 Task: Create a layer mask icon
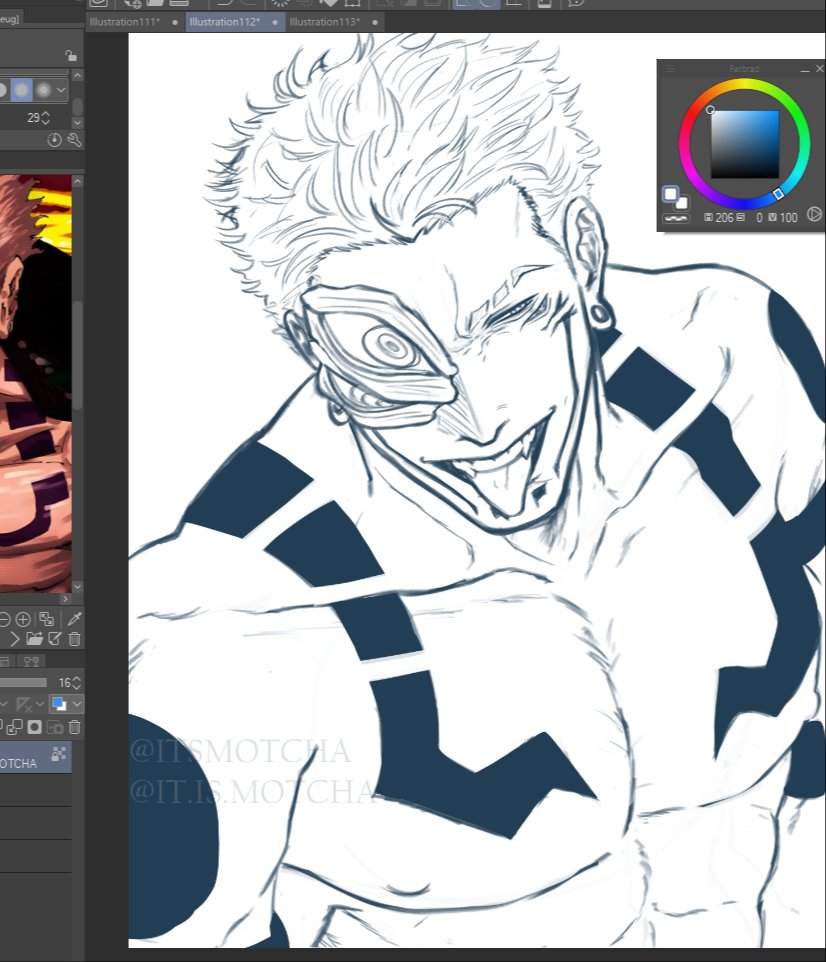tap(34, 727)
